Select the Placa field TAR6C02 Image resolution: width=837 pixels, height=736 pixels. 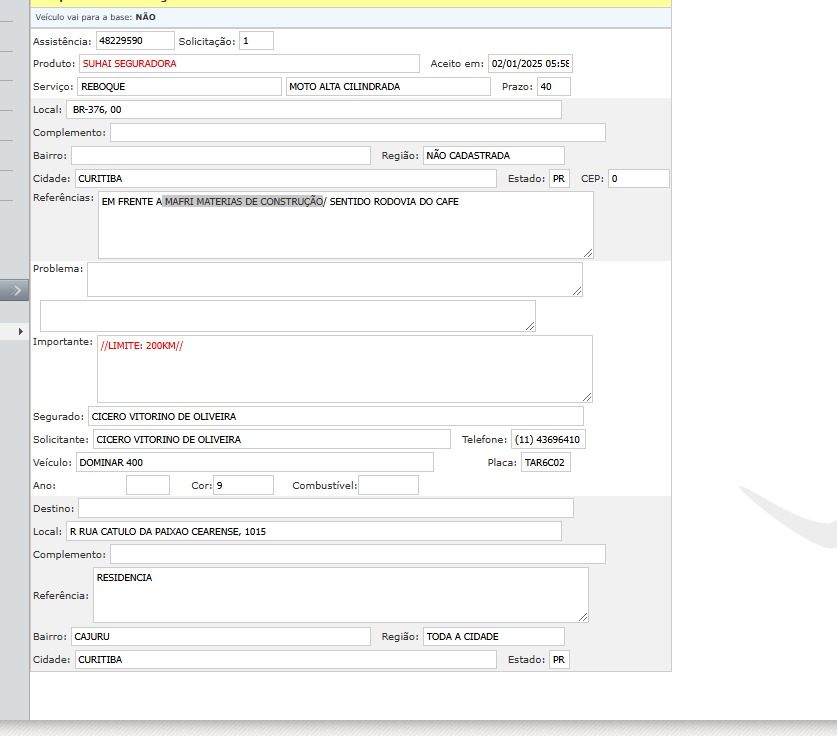(545, 463)
